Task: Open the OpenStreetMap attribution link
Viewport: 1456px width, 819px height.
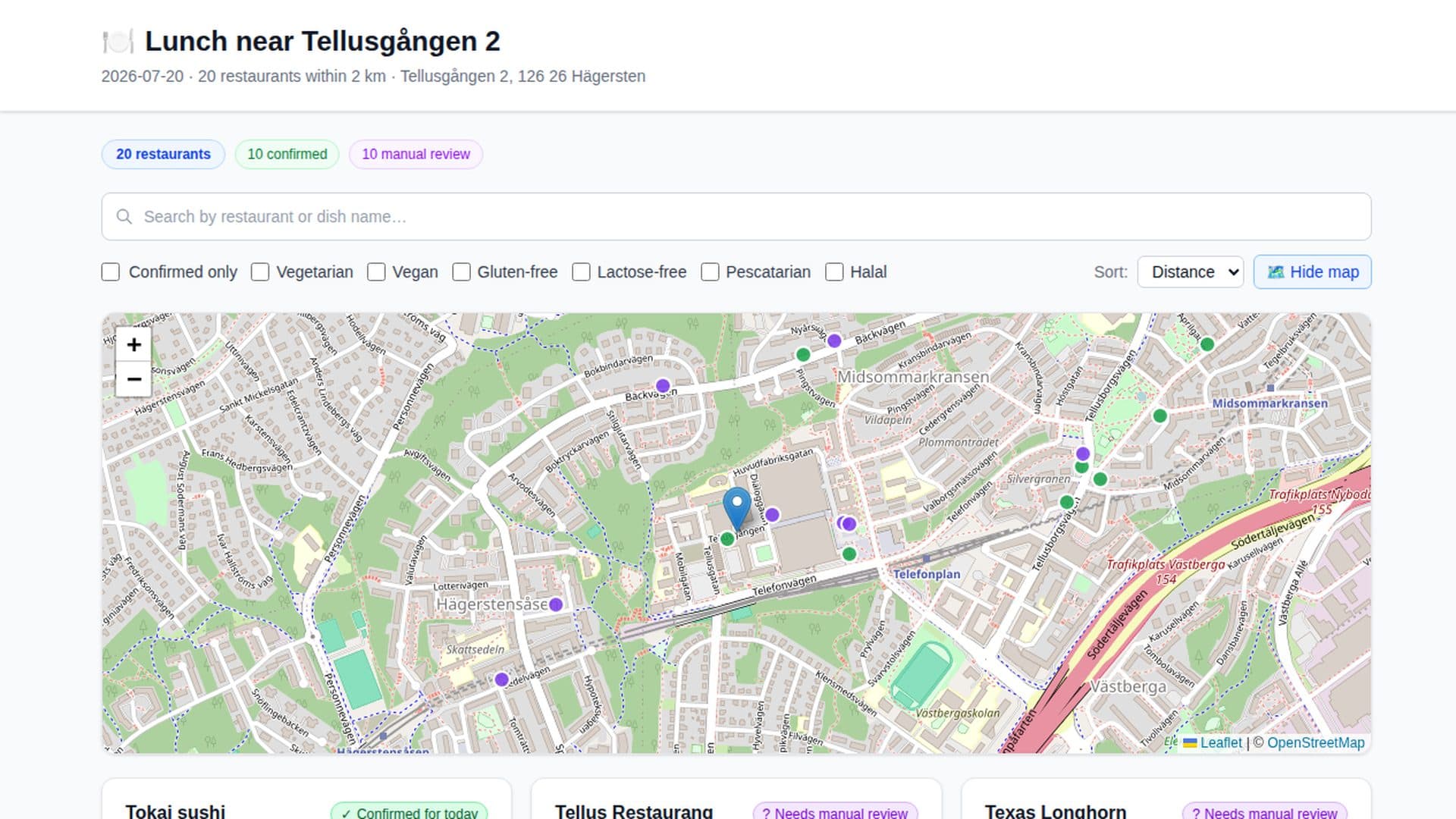Action: (x=1316, y=743)
